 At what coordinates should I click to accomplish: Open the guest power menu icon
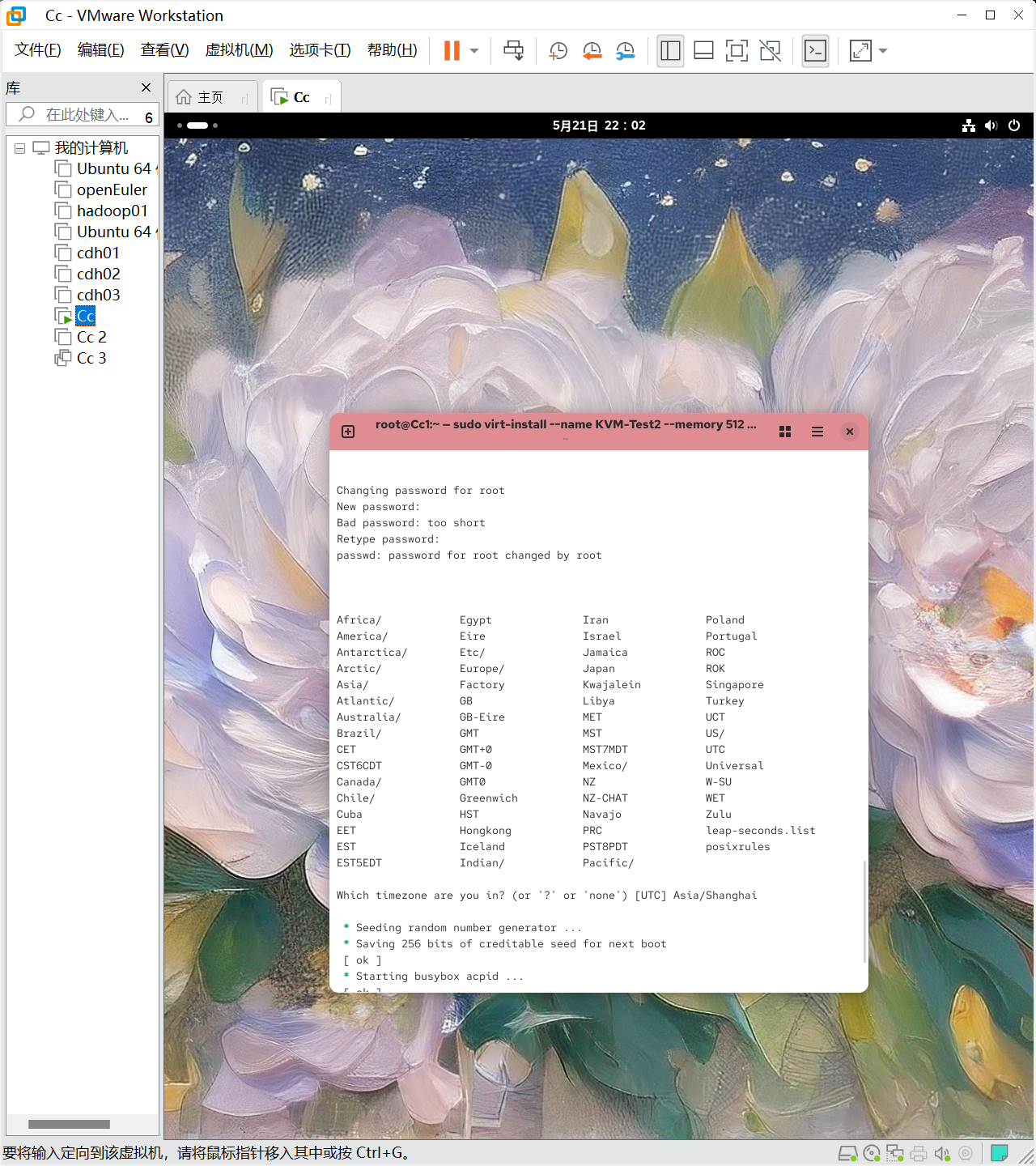point(1014,126)
